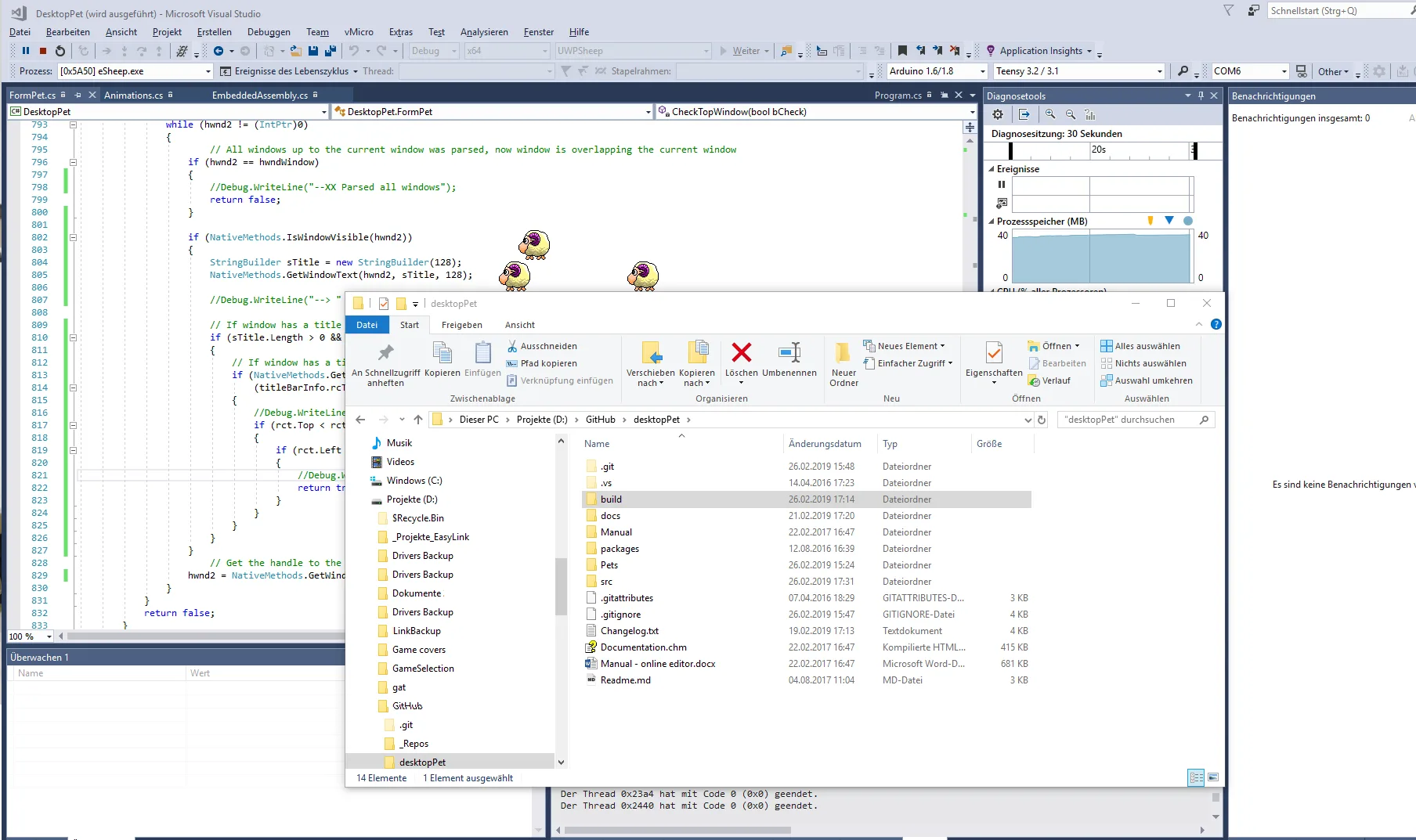Open the Projekt menu
This screenshot has height=840, width=1416.
click(167, 32)
